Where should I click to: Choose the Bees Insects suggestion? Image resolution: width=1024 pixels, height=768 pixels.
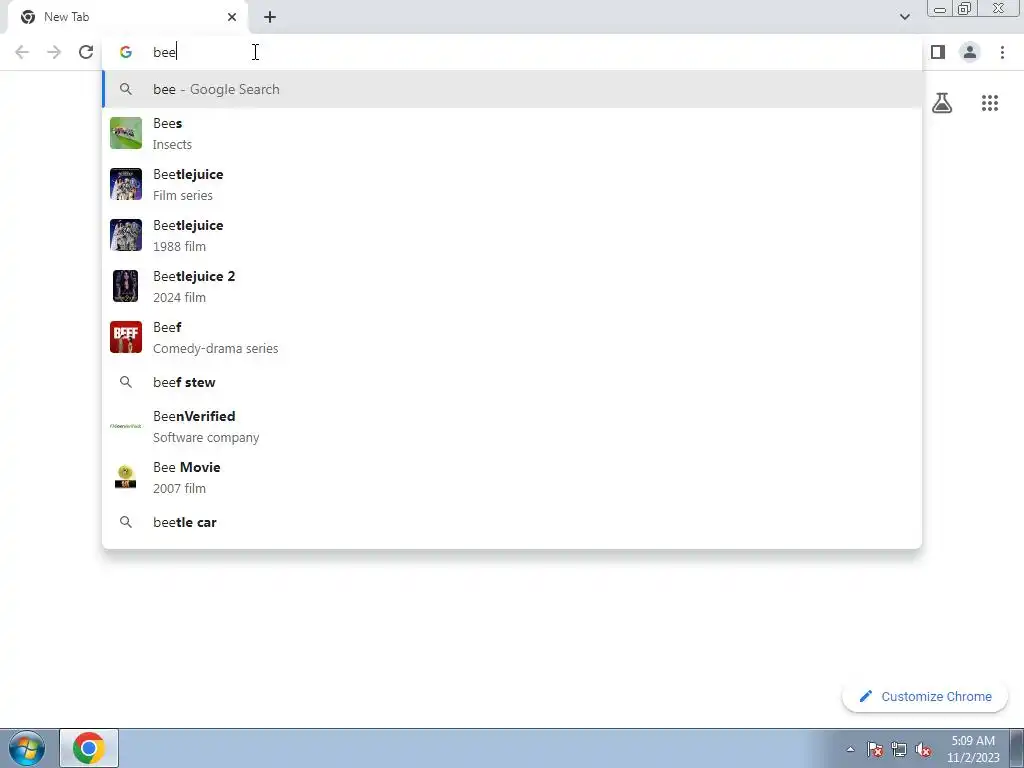pyautogui.click(x=513, y=133)
